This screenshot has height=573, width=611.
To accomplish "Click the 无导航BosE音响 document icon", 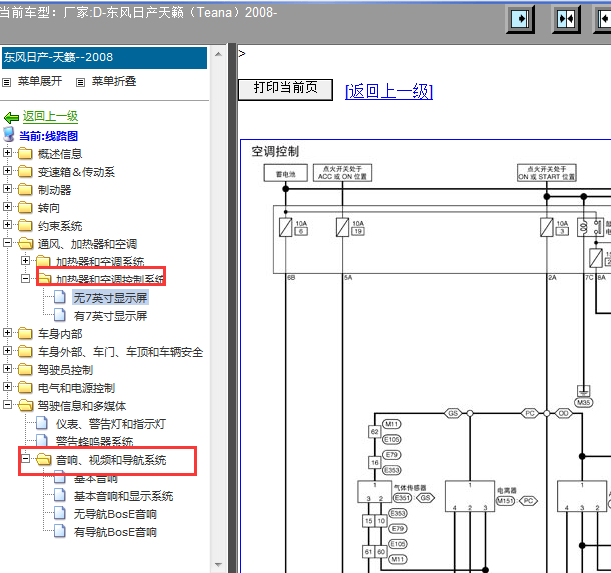I will 60,513.
